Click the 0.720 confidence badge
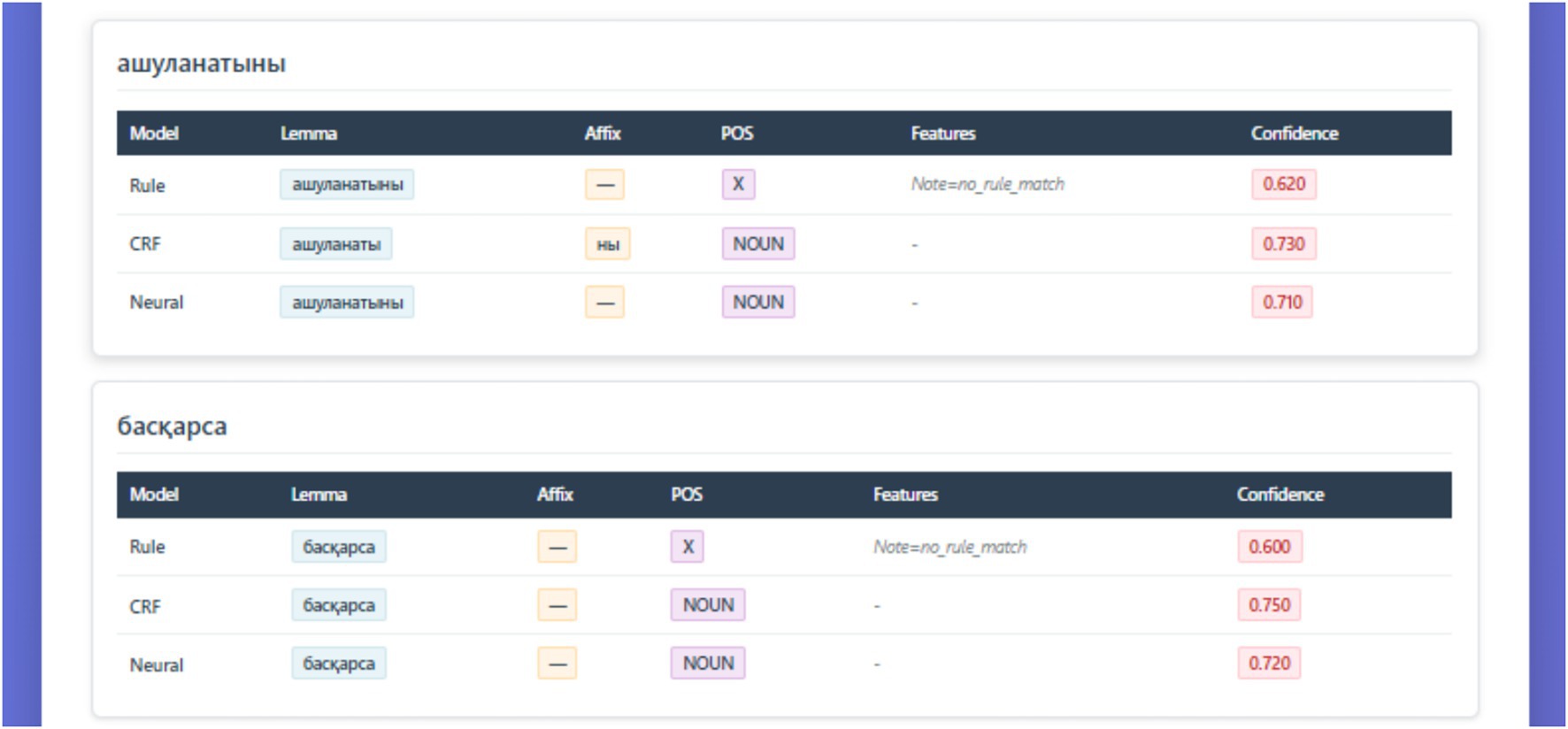 pos(1269,664)
